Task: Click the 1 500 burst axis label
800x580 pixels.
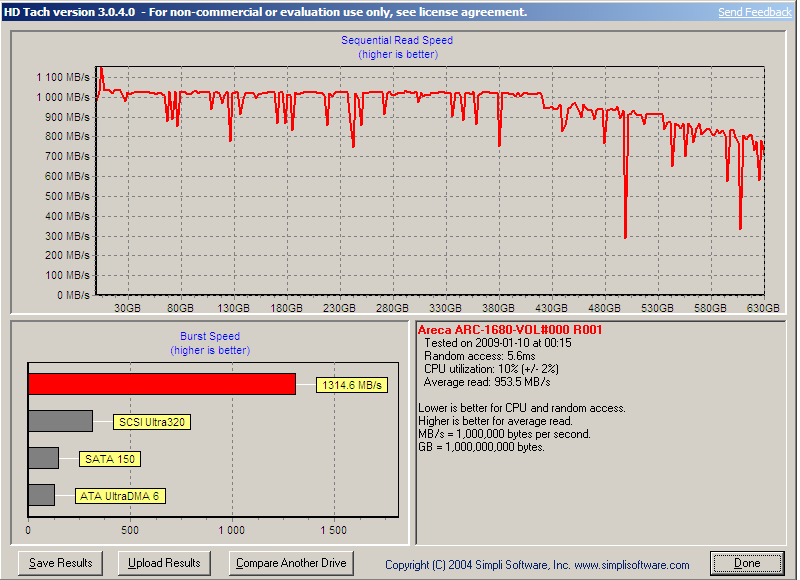Action: click(334, 531)
